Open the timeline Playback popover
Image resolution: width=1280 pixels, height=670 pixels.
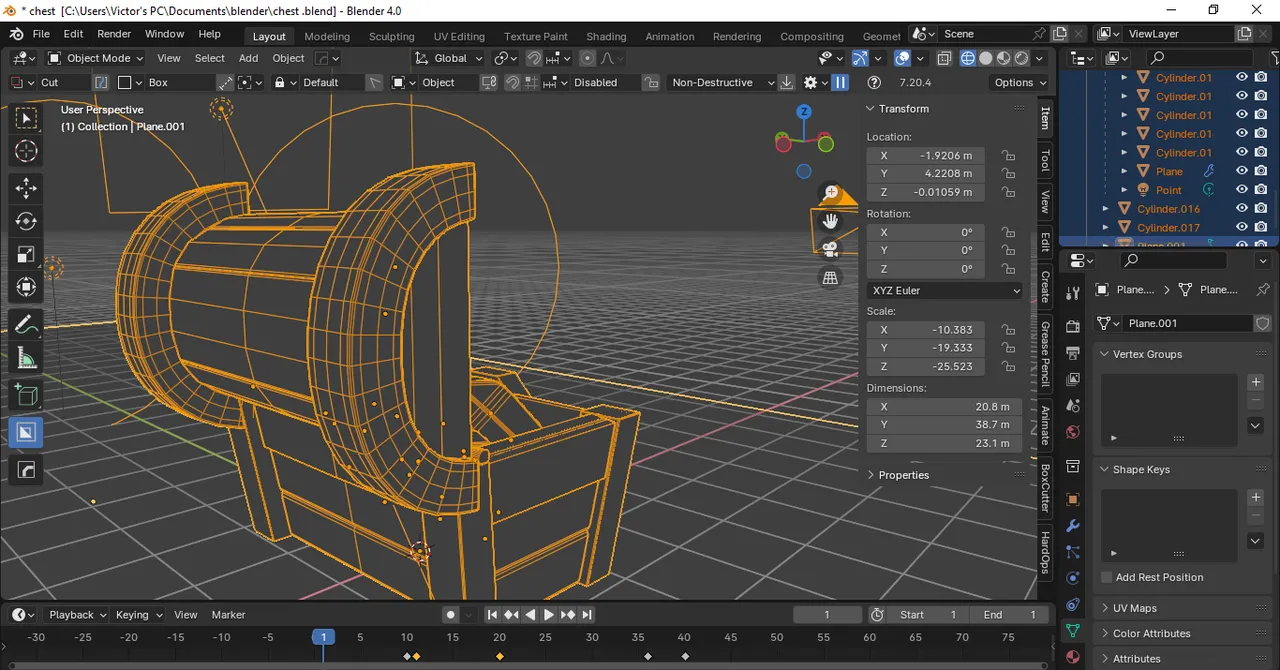tap(78, 615)
